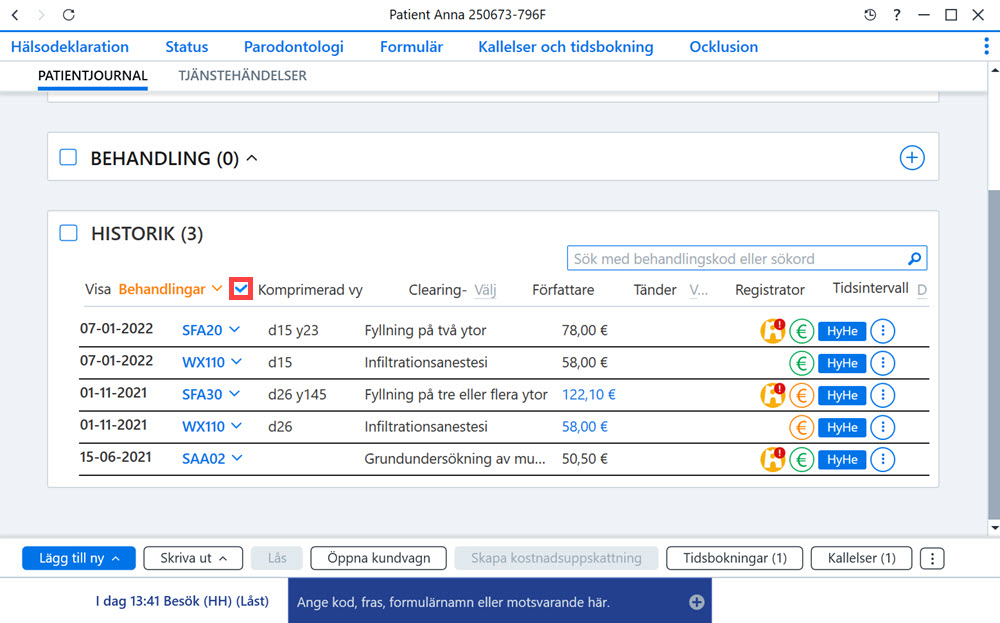
Task: Expand the SFA20 code chevron
Action: (x=235, y=330)
